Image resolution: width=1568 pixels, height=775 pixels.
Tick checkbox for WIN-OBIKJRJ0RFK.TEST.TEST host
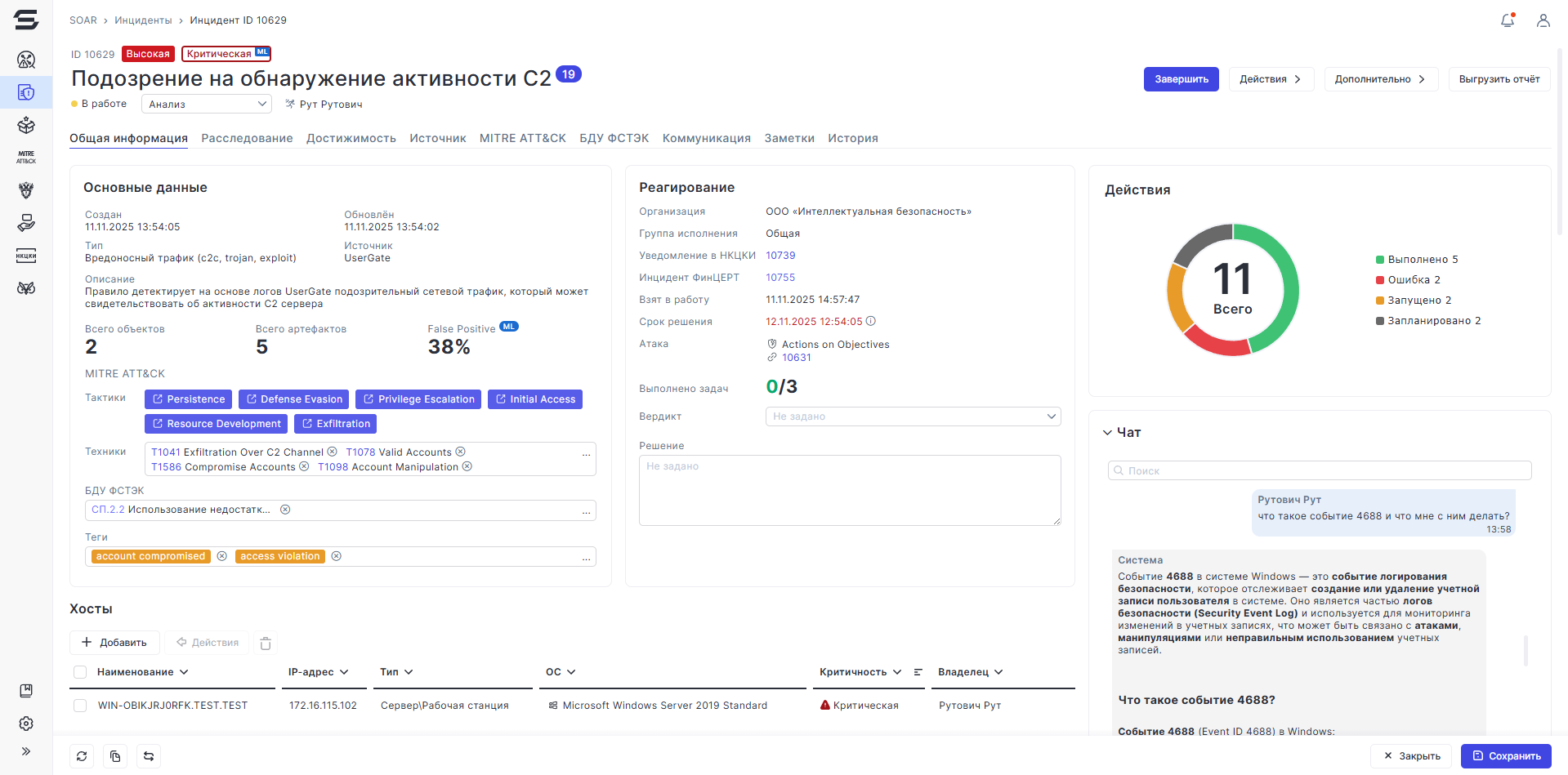[x=80, y=706]
